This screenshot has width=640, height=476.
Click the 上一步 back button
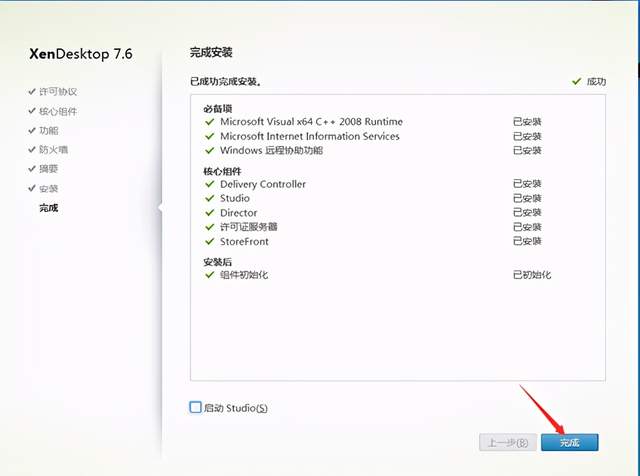(508, 442)
